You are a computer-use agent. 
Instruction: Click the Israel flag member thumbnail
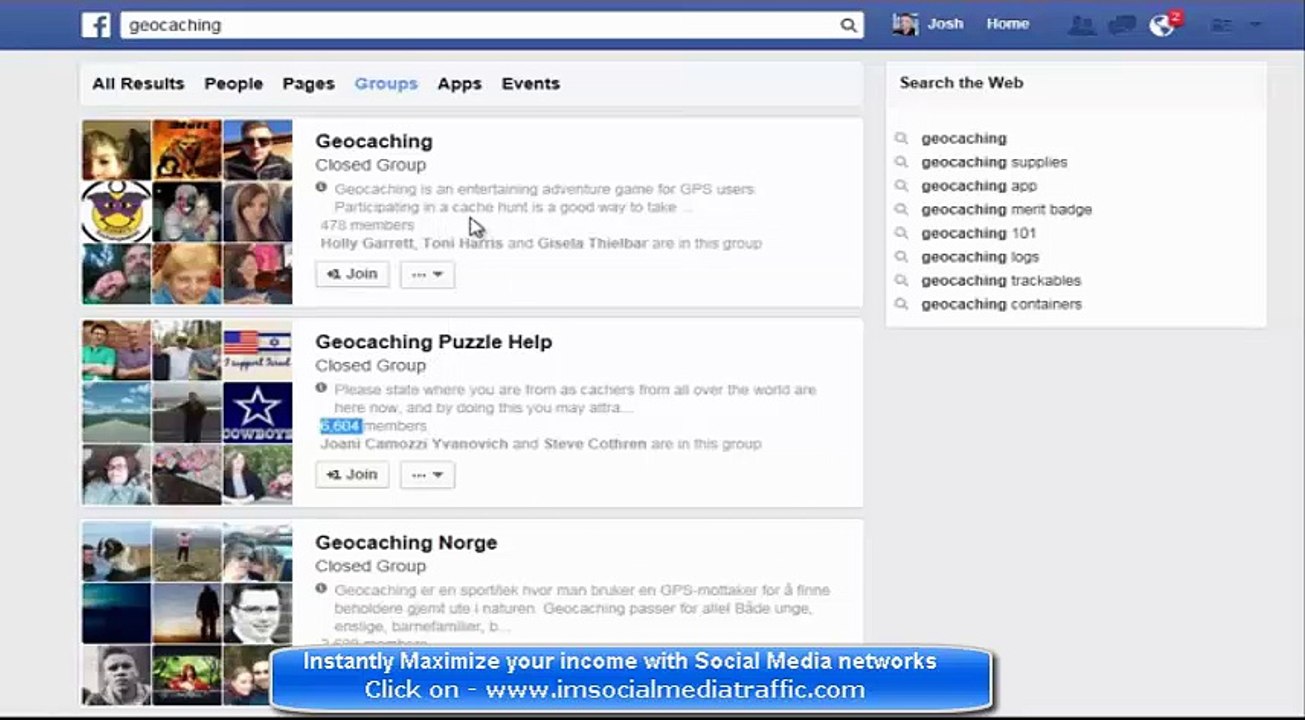[x=257, y=350]
